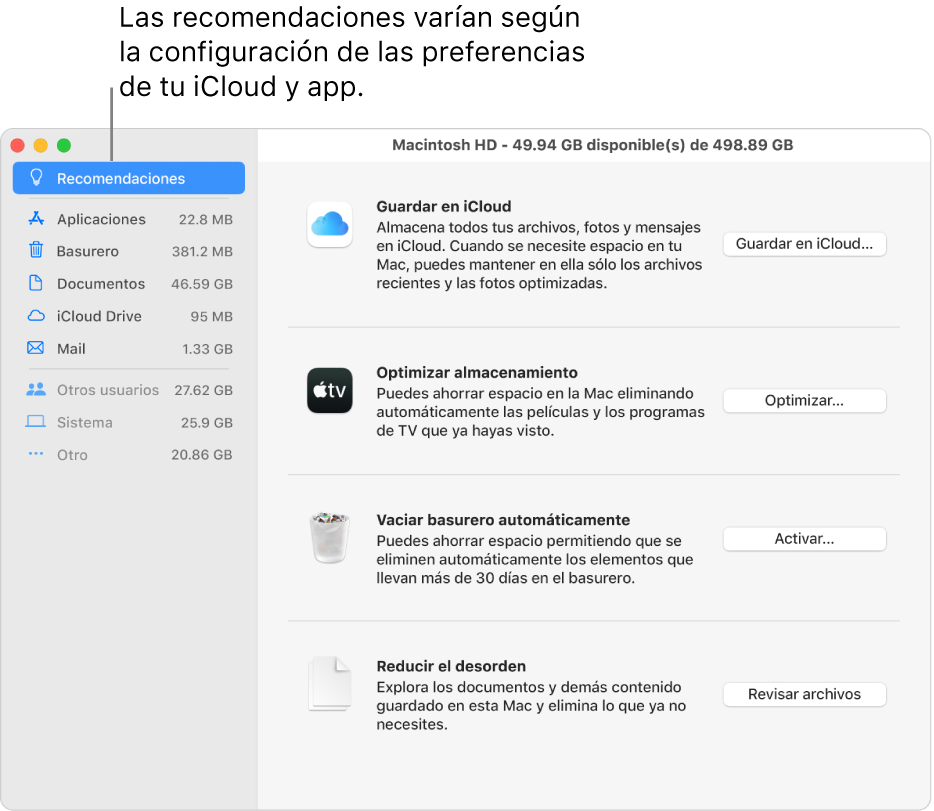
Task: Click the 381.2 MB Basurero size
Action: (203, 252)
